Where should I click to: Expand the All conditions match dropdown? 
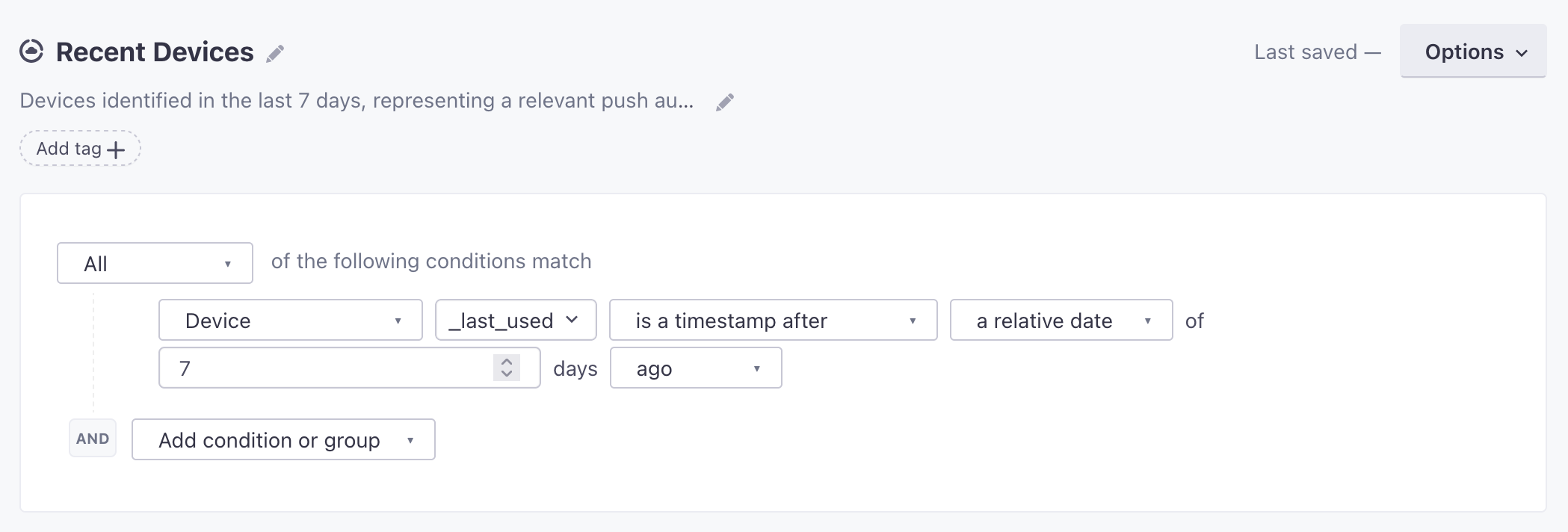(155, 263)
